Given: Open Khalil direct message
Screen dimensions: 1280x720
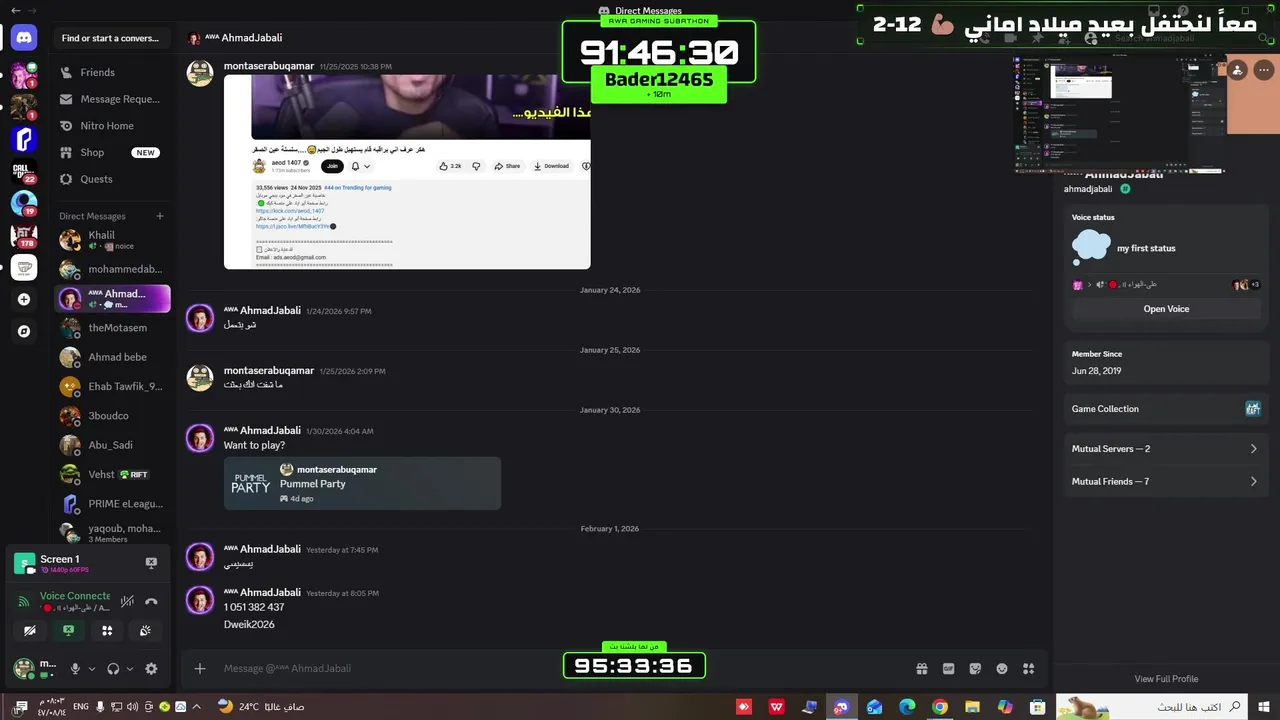Looking at the screenshot, I should [112, 240].
